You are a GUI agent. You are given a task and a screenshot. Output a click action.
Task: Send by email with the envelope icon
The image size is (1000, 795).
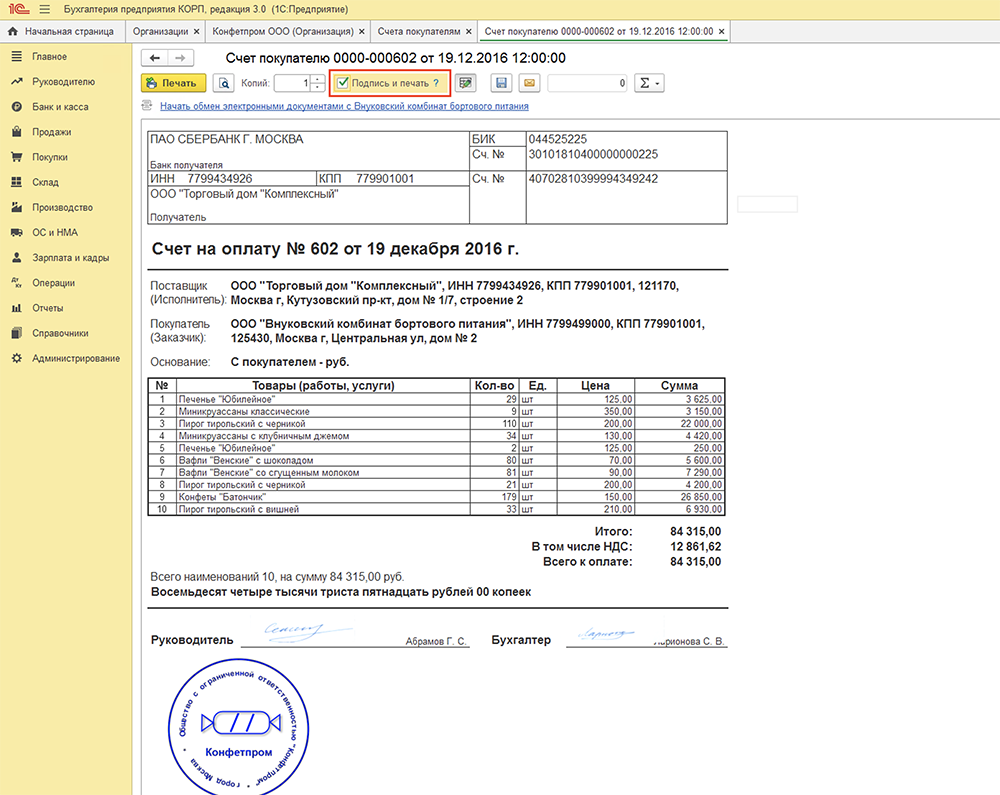point(529,83)
